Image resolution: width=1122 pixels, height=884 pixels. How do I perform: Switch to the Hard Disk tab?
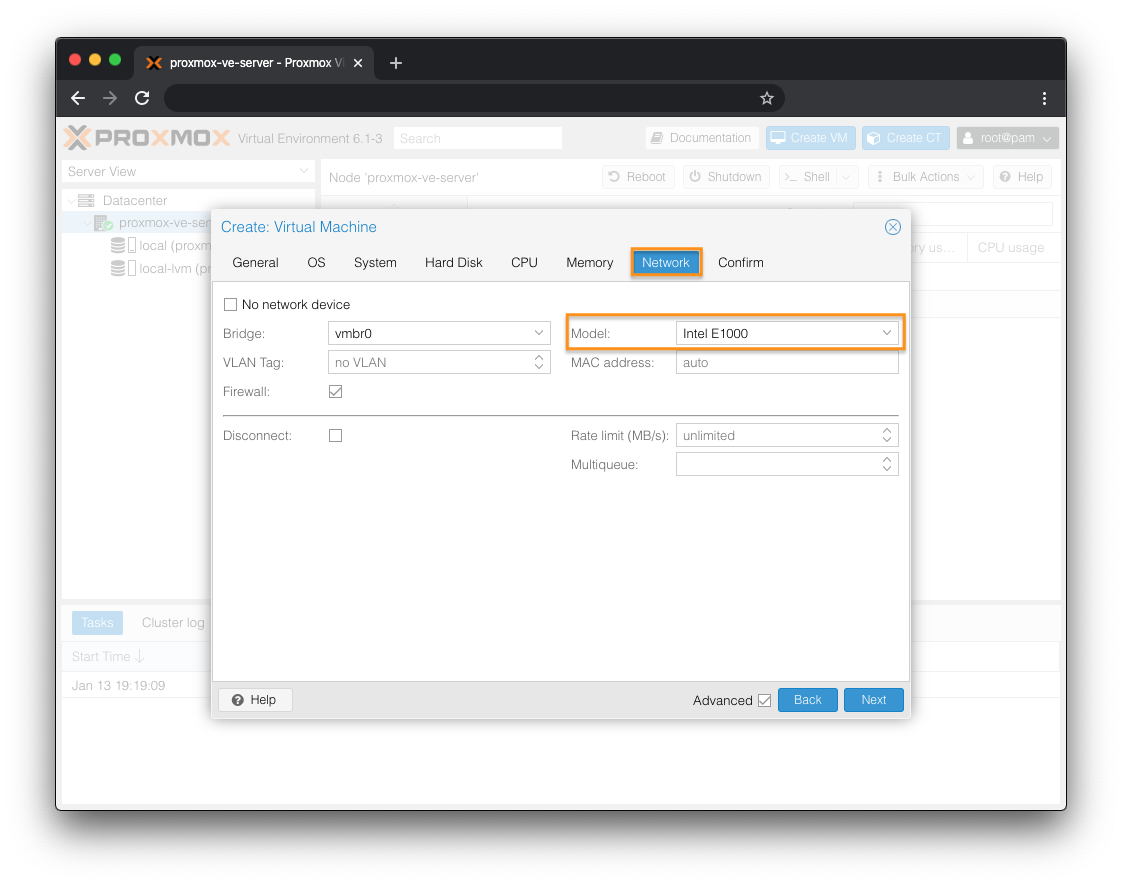454,263
